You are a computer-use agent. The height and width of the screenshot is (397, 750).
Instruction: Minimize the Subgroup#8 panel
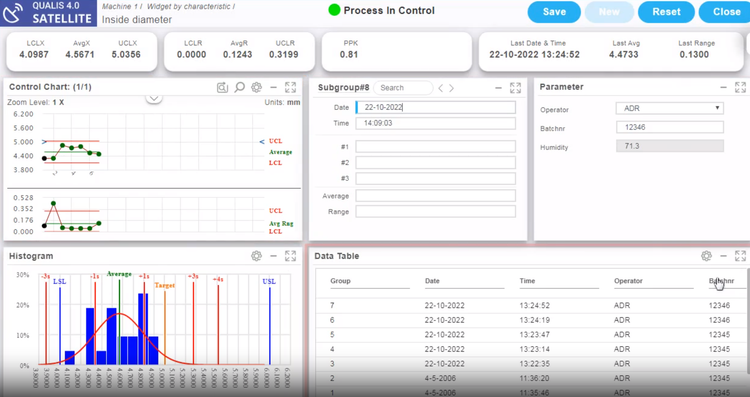pos(498,88)
